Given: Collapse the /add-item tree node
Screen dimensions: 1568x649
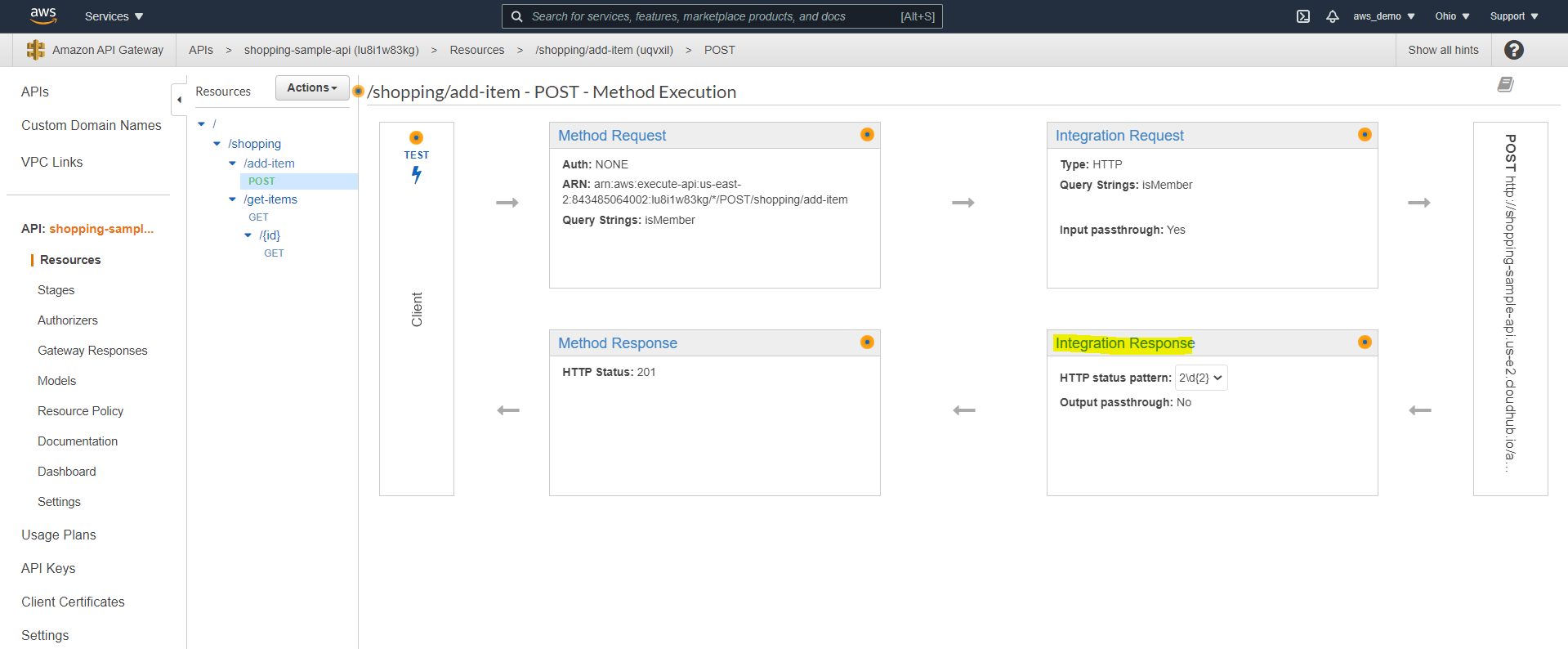Looking at the screenshot, I should coord(232,163).
